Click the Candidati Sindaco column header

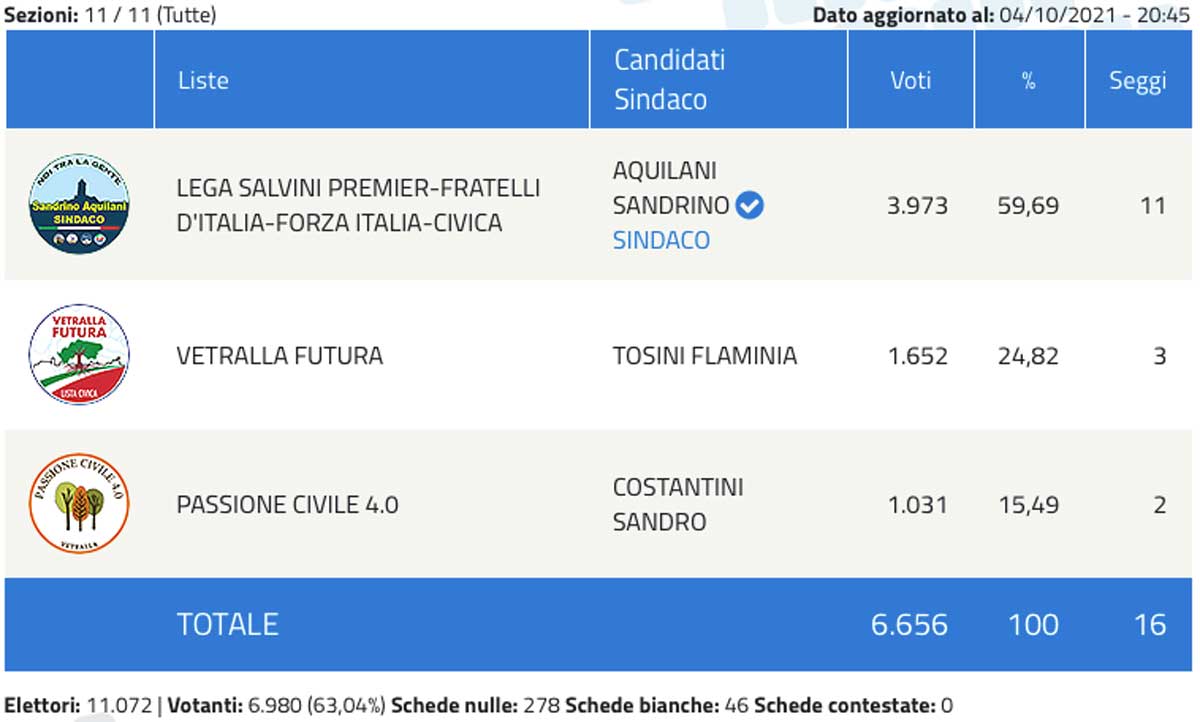coord(669,80)
